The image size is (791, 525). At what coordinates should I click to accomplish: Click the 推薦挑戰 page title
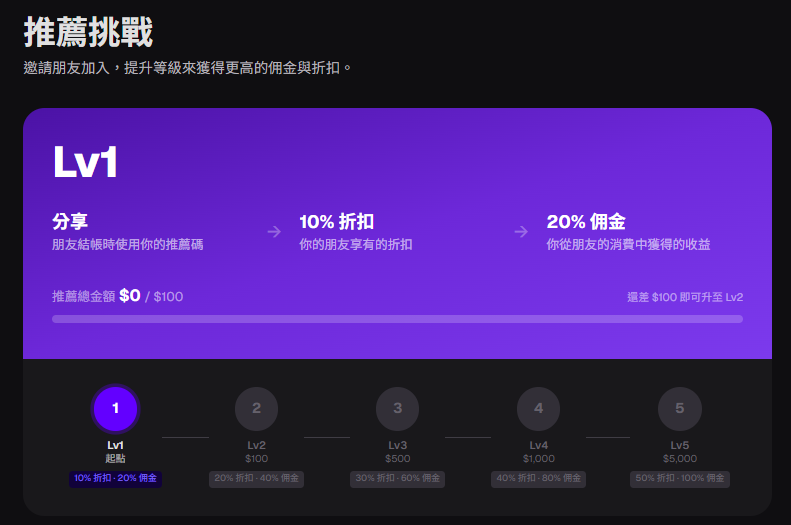coord(88,32)
